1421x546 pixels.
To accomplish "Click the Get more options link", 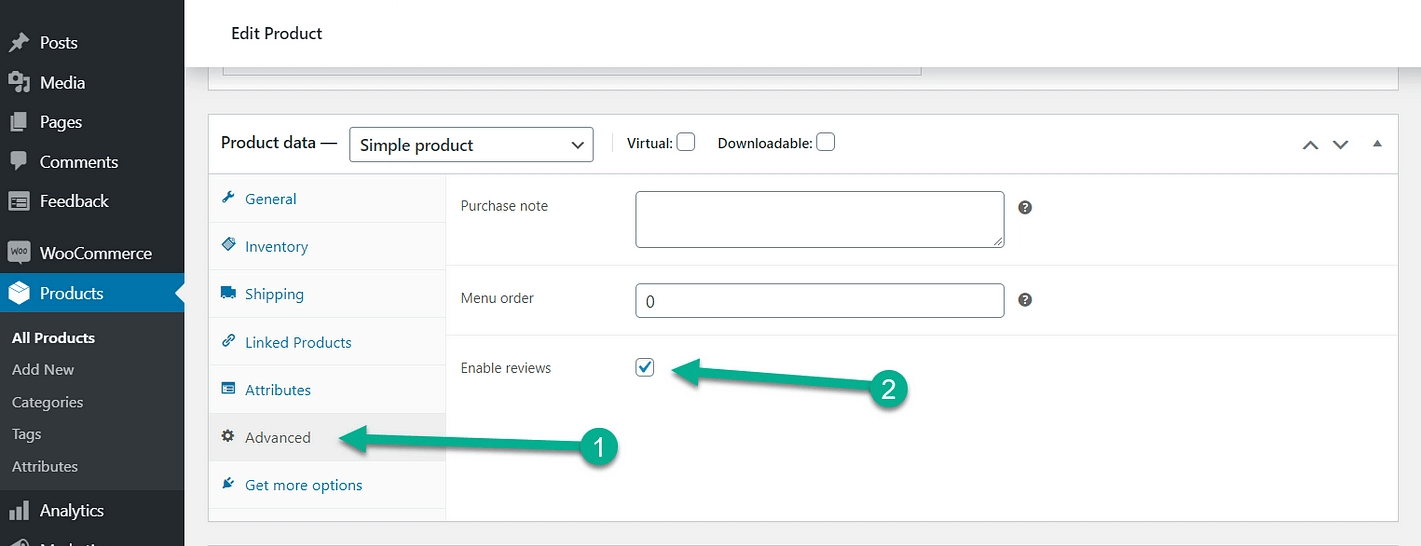I will [303, 485].
